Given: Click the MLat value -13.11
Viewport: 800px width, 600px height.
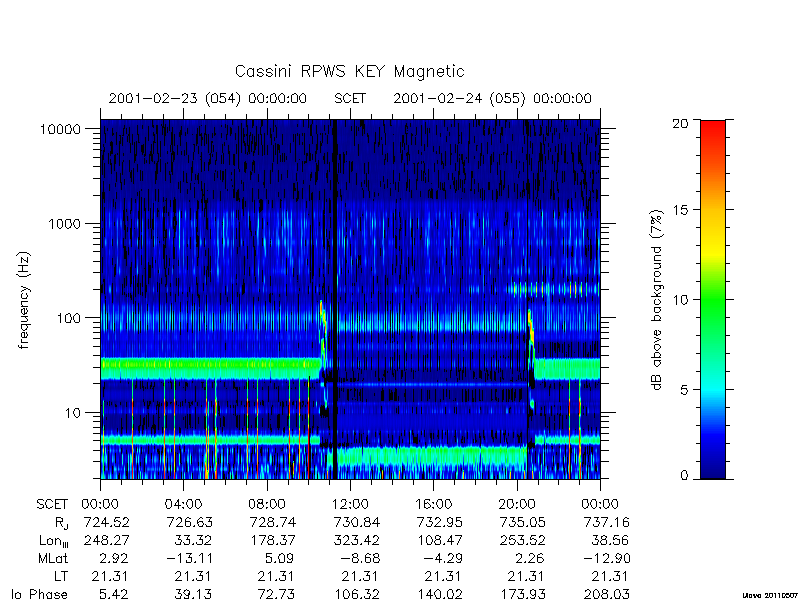Looking at the screenshot, I should coord(190,559).
